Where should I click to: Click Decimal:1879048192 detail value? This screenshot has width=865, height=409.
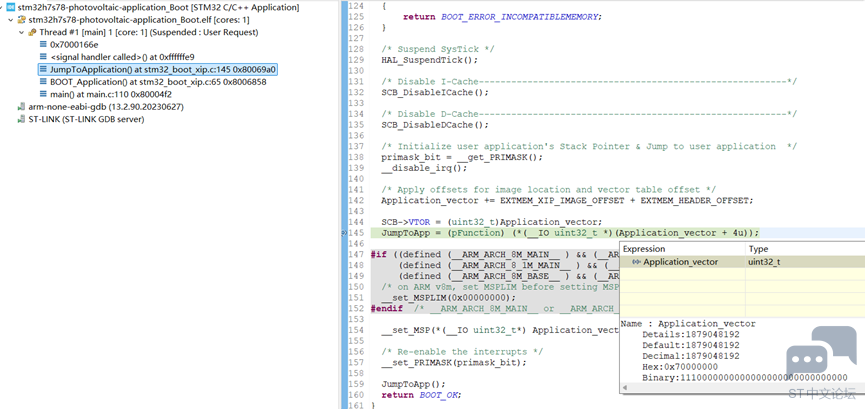(691, 356)
